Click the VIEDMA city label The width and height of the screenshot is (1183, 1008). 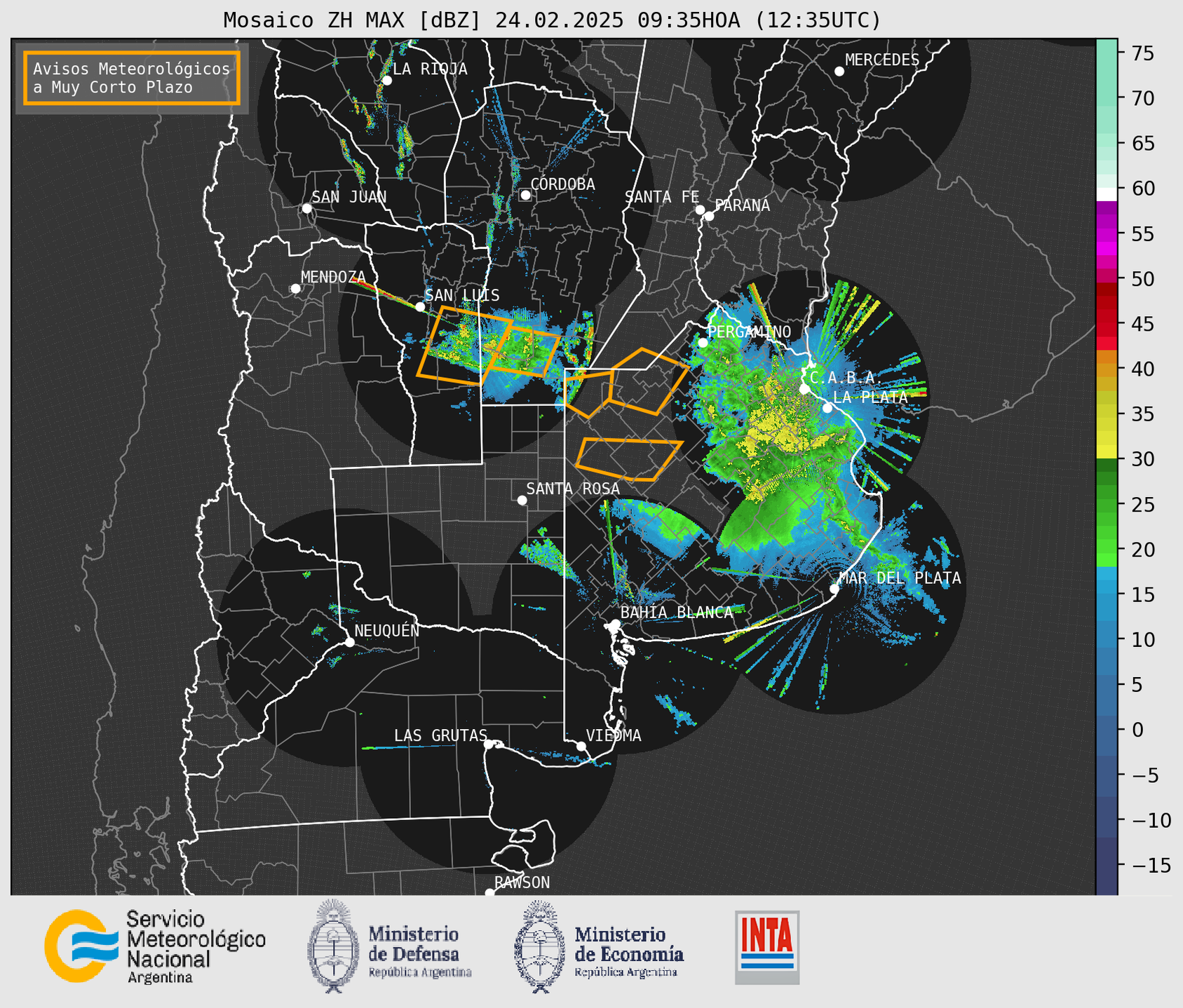[x=614, y=735]
